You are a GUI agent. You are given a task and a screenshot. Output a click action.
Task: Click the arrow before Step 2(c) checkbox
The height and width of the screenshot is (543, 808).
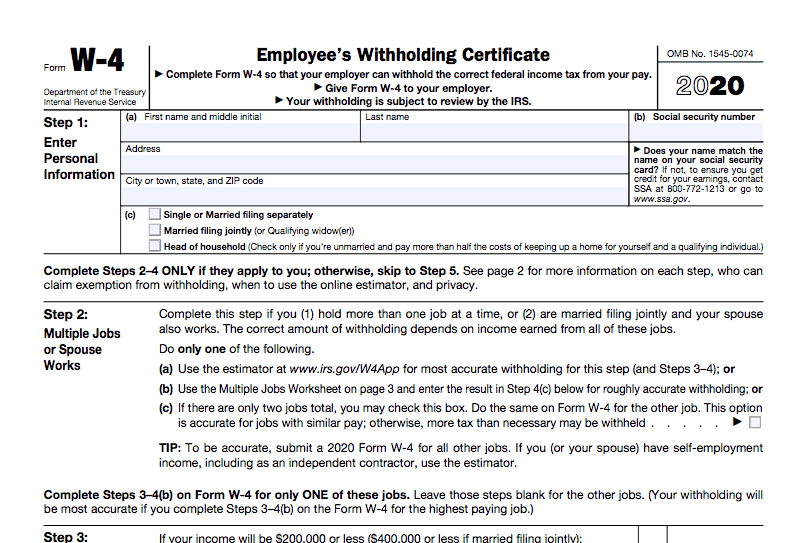(x=737, y=422)
